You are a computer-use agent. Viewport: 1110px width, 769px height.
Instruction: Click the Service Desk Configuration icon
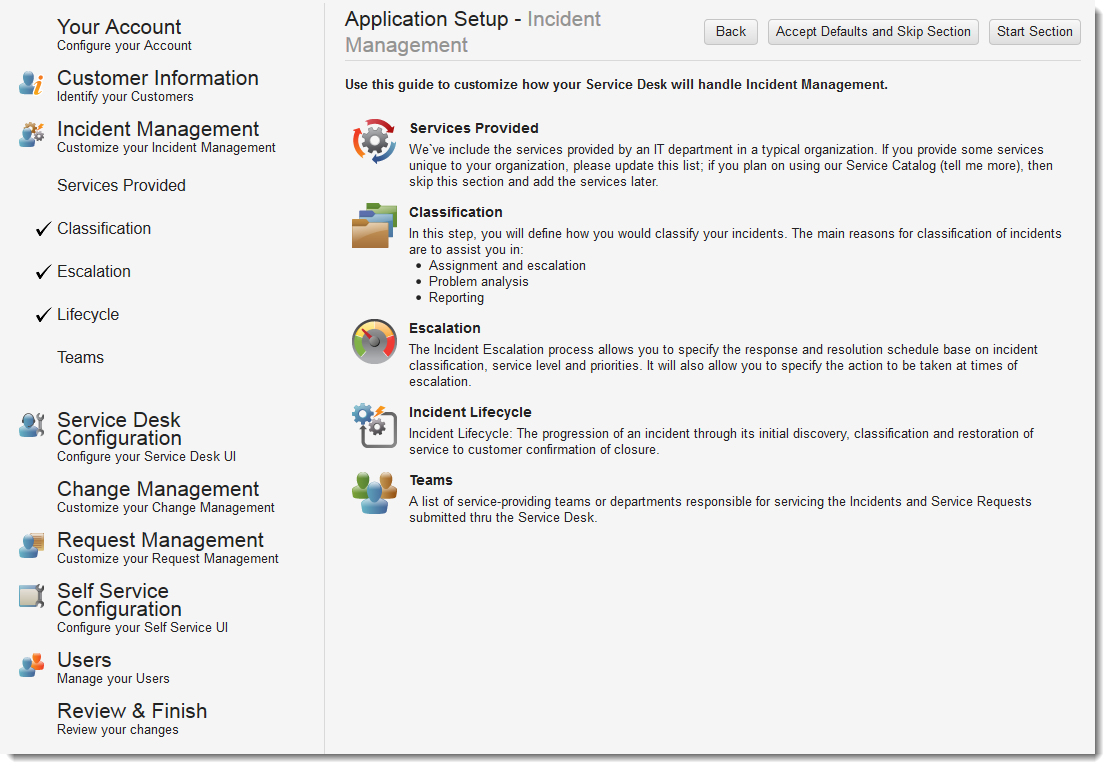pos(32,426)
